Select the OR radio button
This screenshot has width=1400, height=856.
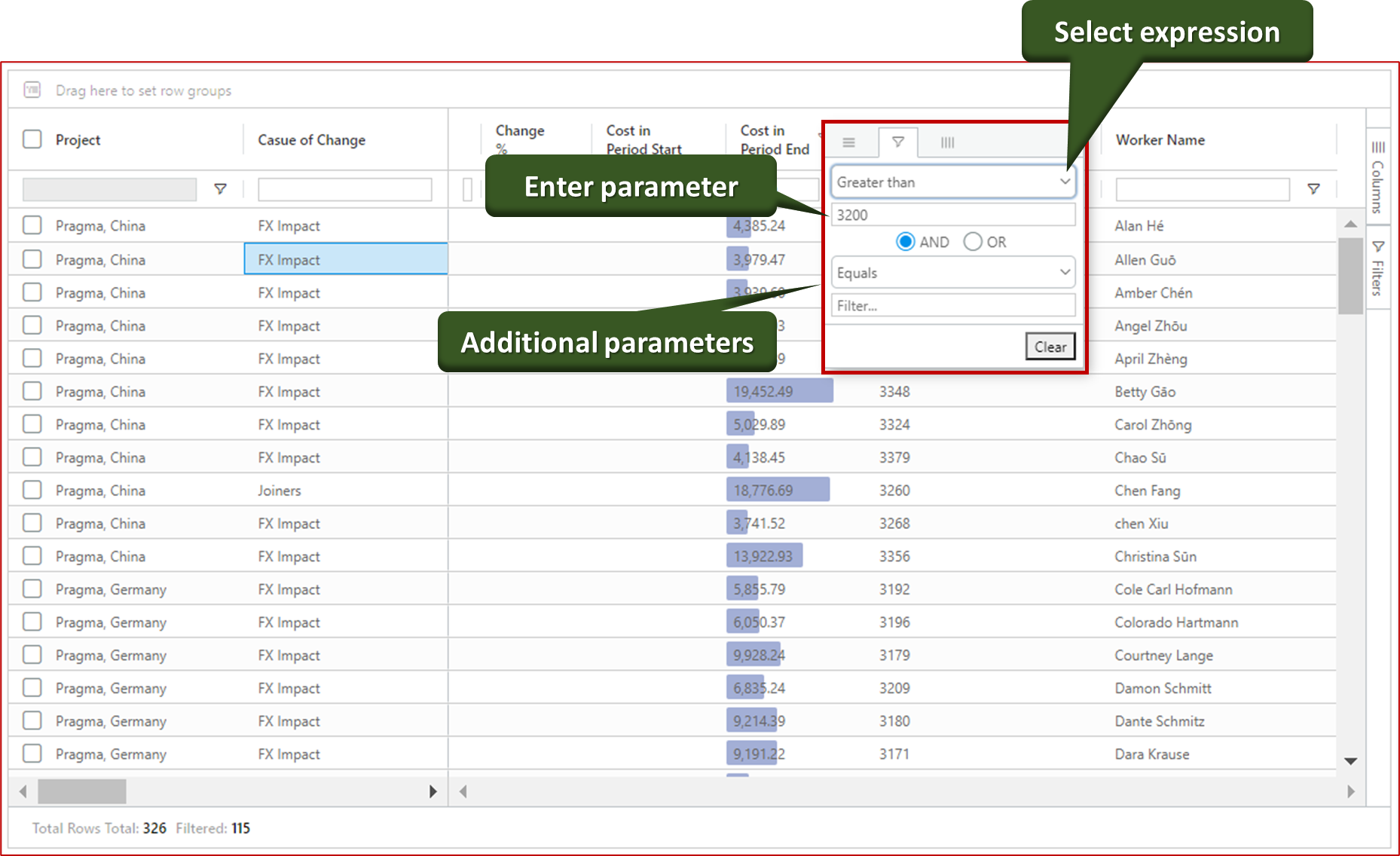coord(973,242)
